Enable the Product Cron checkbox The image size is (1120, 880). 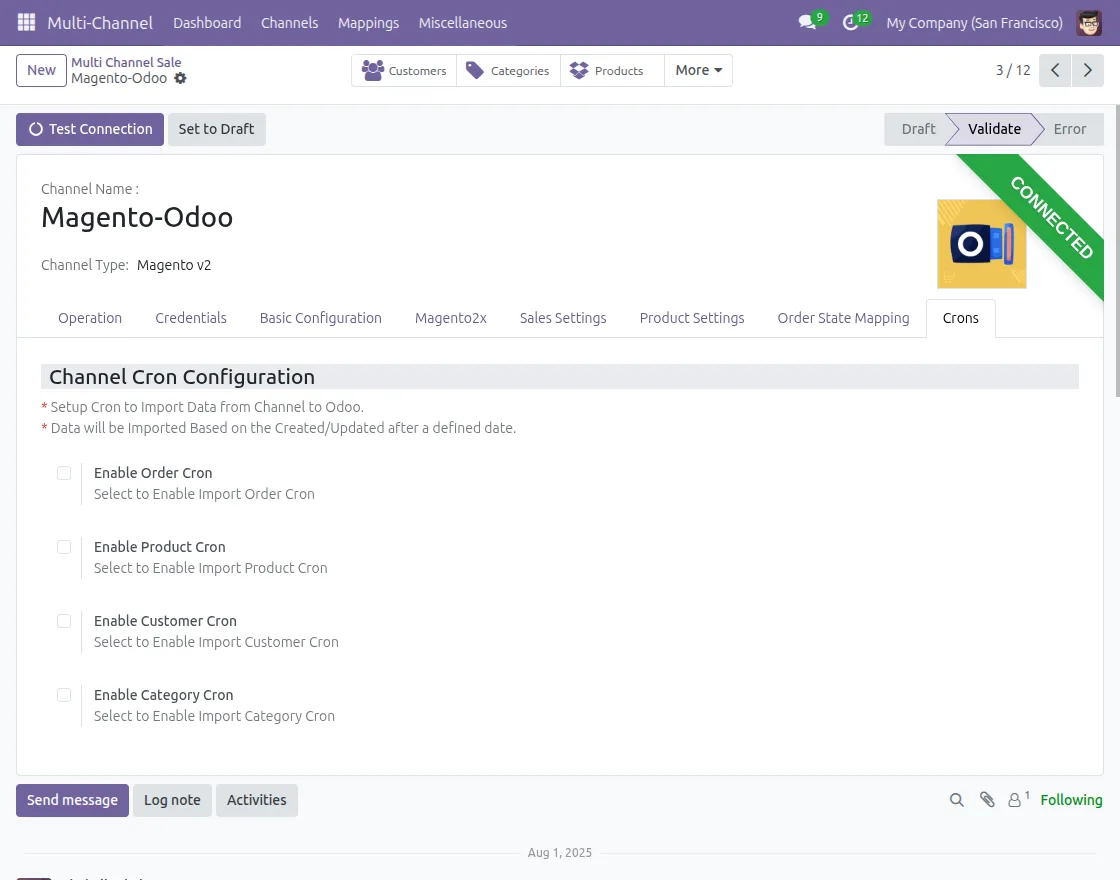tap(64, 547)
